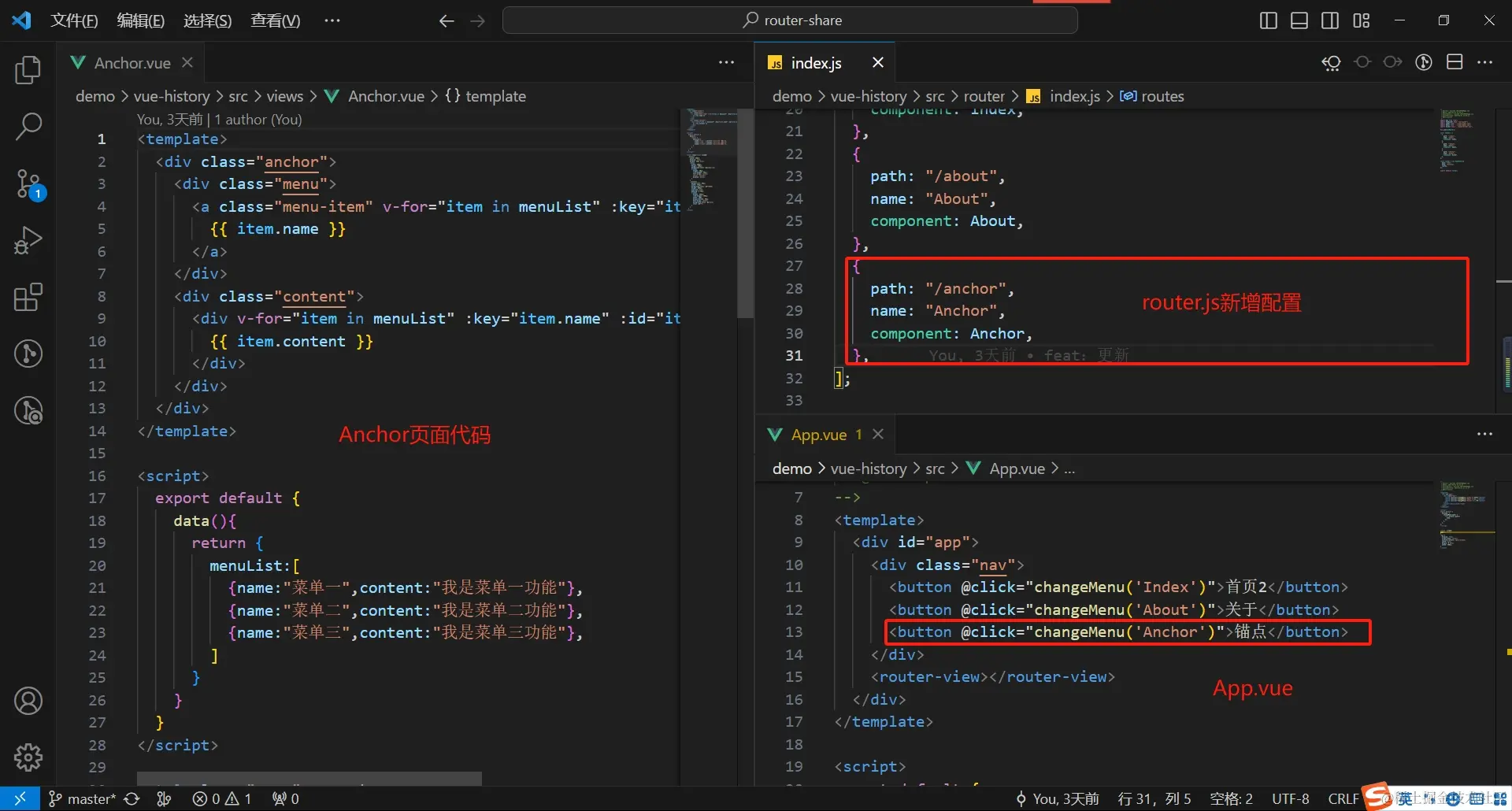Click the vue-history breadcrumb in App.vue
Viewport: 1512px width, 811px height.
click(x=869, y=468)
